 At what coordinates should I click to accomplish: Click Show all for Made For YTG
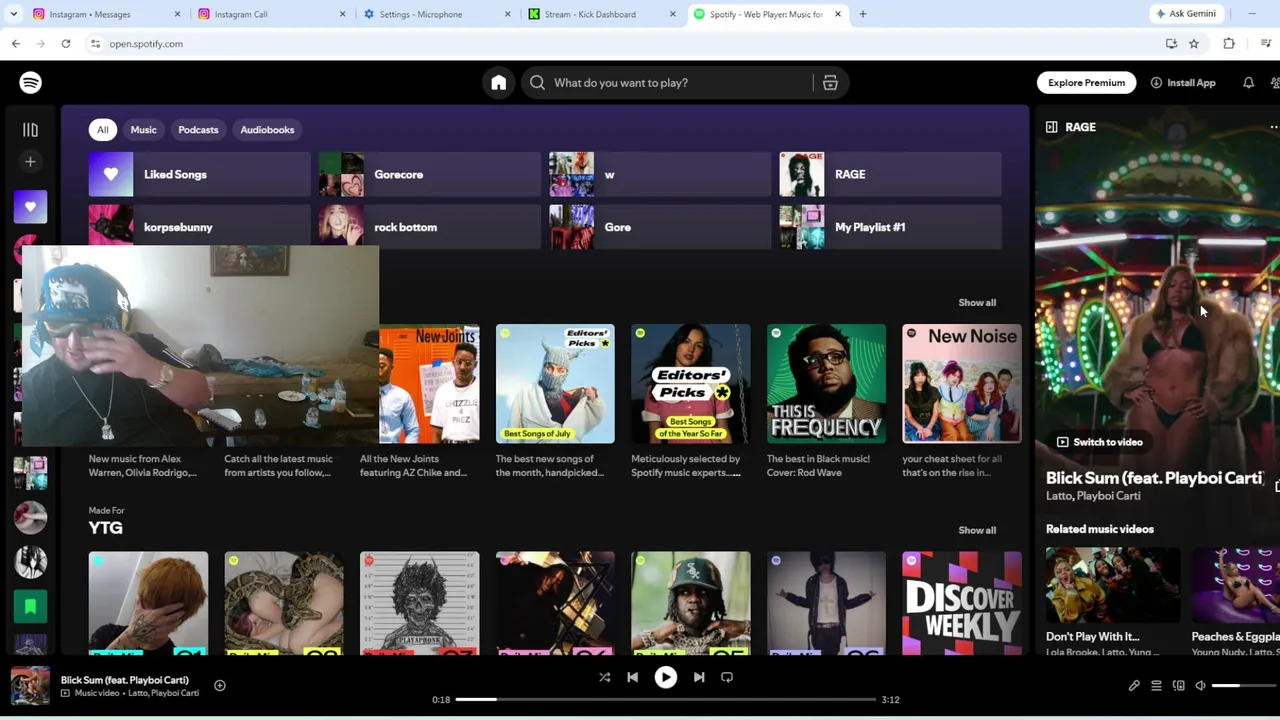977,531
